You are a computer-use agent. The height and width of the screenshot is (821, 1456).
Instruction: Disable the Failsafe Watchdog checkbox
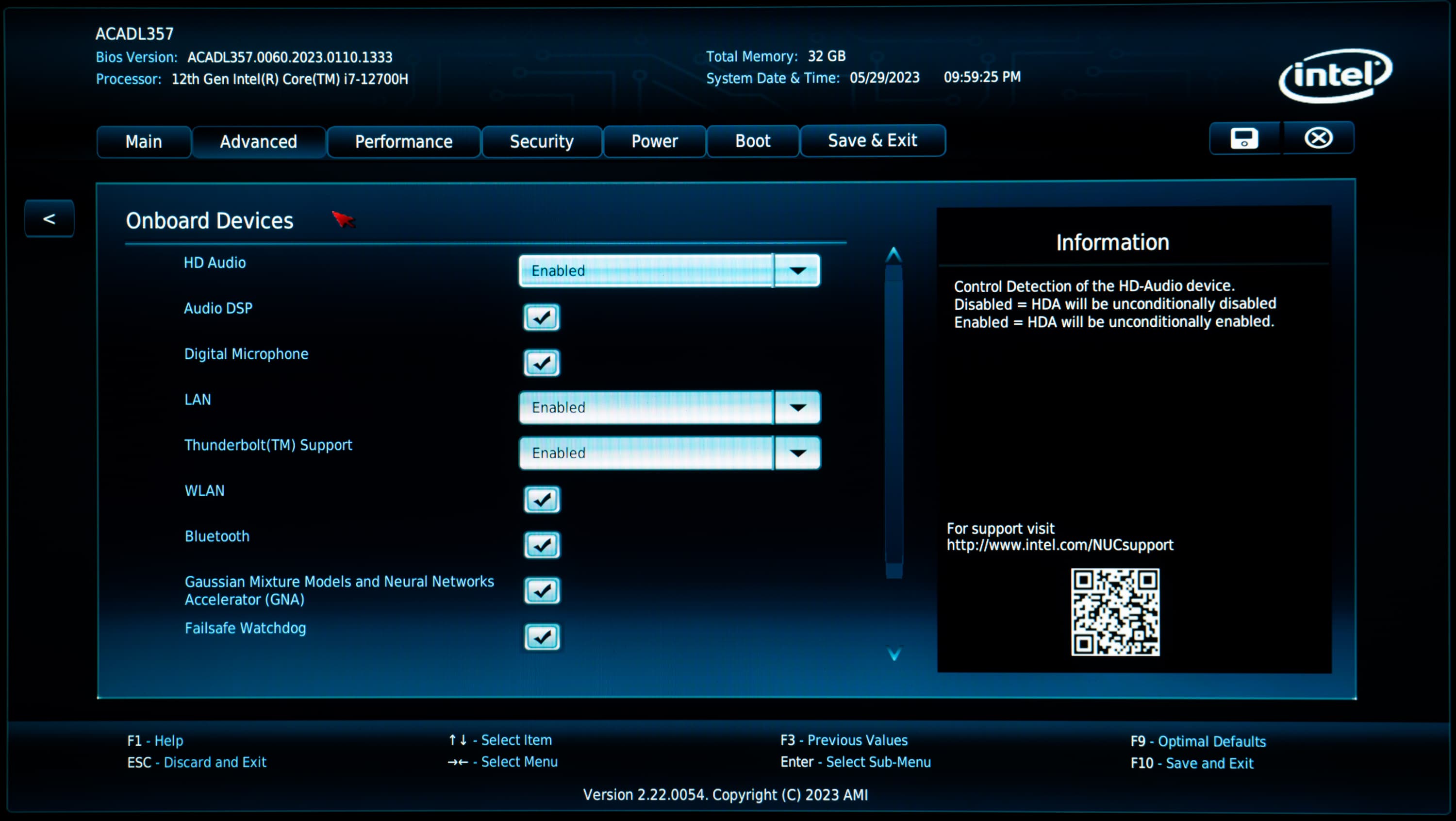tap(542, 637)
